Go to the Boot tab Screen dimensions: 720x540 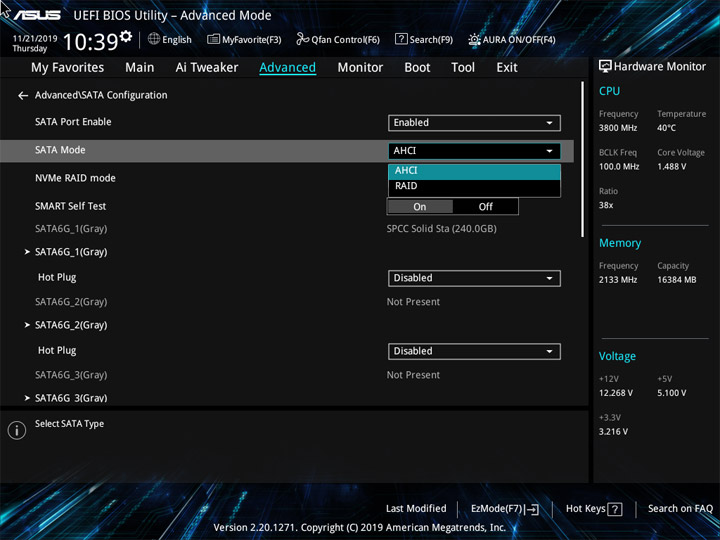pyautogui.click(x=417, y=68)
